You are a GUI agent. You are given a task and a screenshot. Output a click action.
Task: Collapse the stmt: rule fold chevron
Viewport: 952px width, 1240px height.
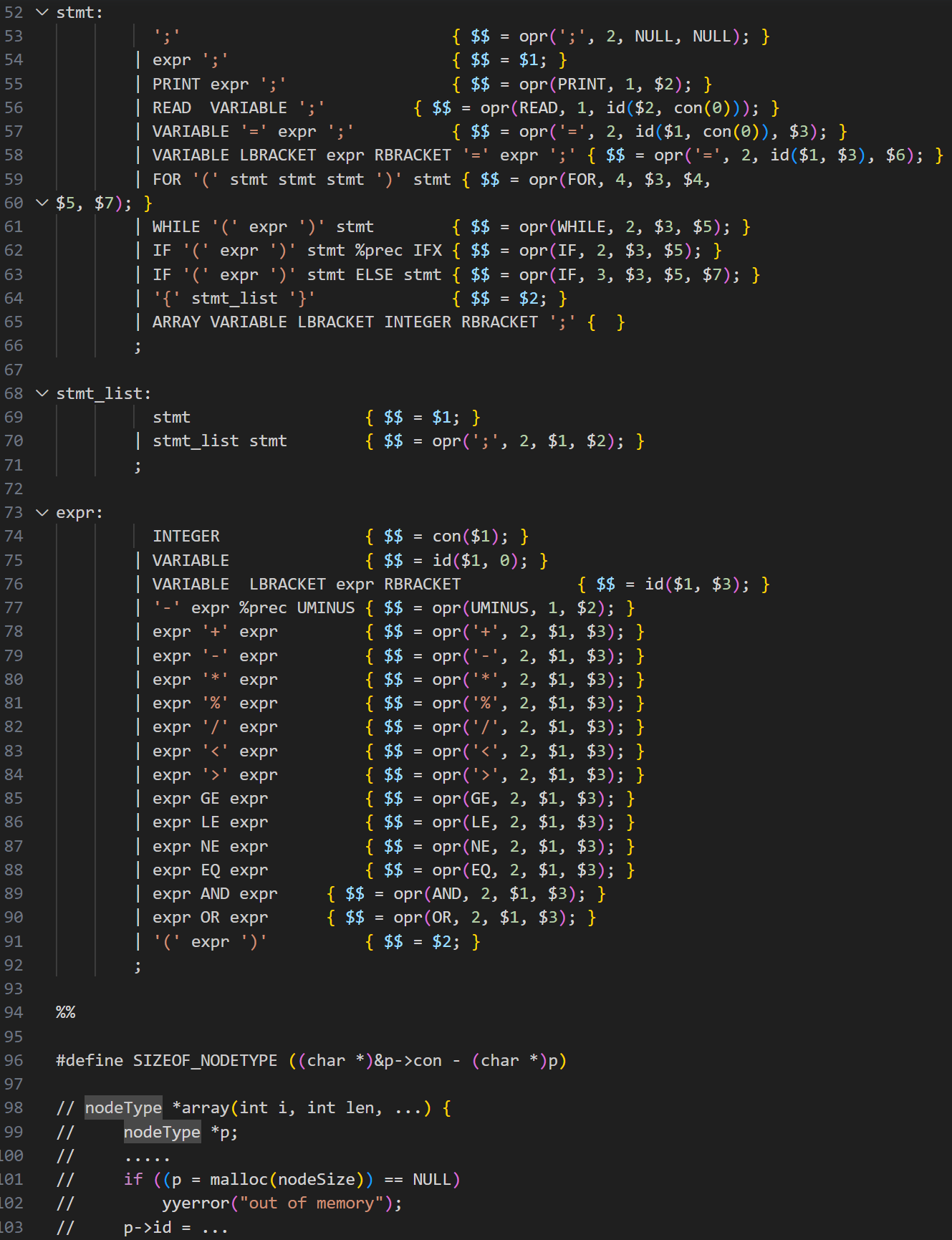click(x=42, y=12)
